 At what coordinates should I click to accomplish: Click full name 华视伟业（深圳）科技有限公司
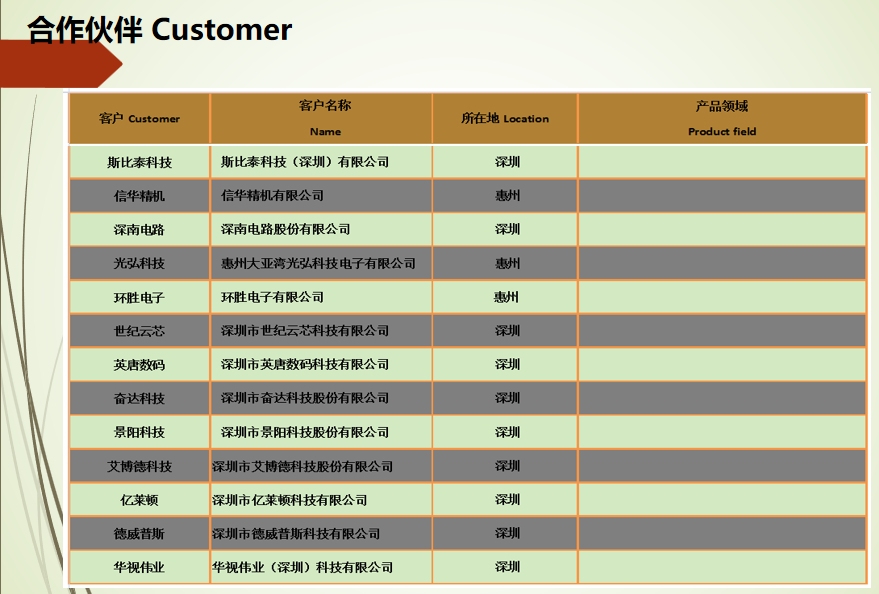303,567
